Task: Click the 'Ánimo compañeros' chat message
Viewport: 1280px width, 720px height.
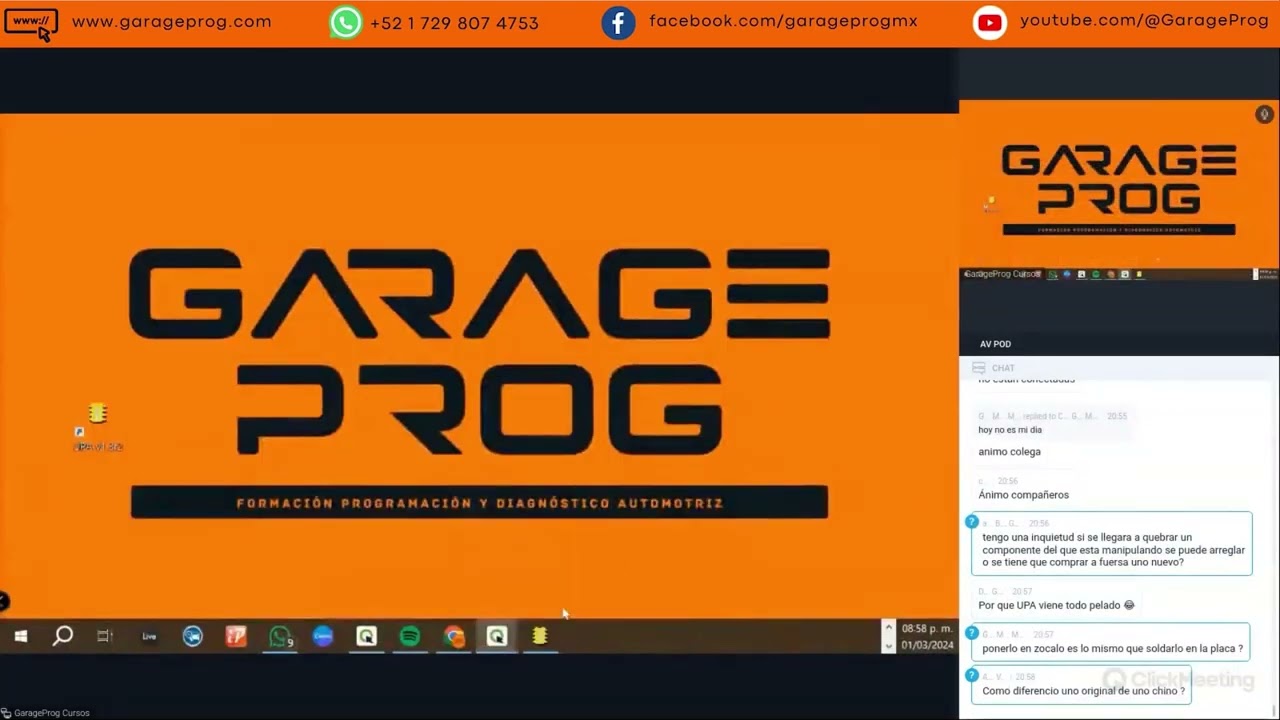Action: click(1023, 495)
